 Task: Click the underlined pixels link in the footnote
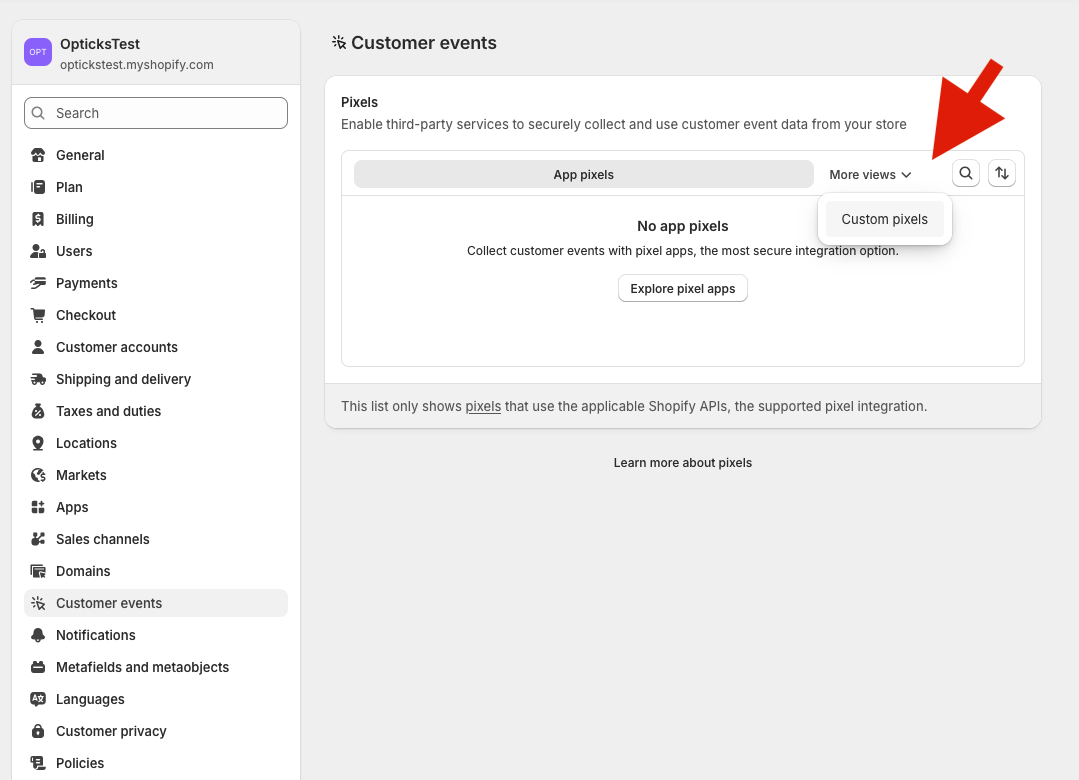coord(482,406)
